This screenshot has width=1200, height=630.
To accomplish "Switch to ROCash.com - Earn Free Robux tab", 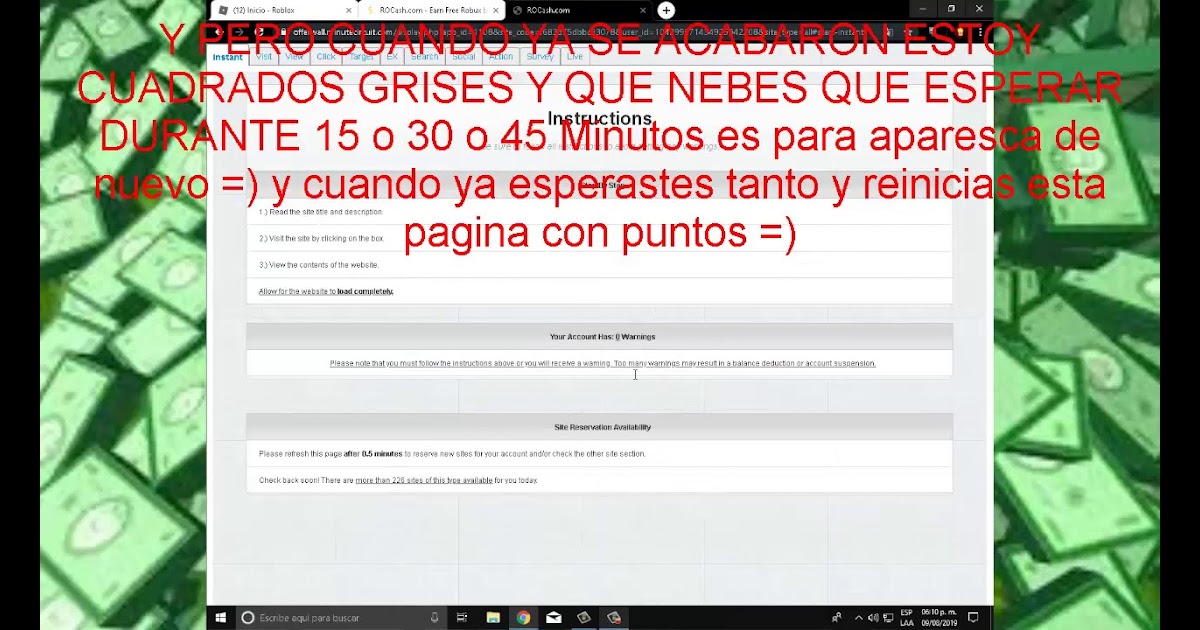I will 434,10.
